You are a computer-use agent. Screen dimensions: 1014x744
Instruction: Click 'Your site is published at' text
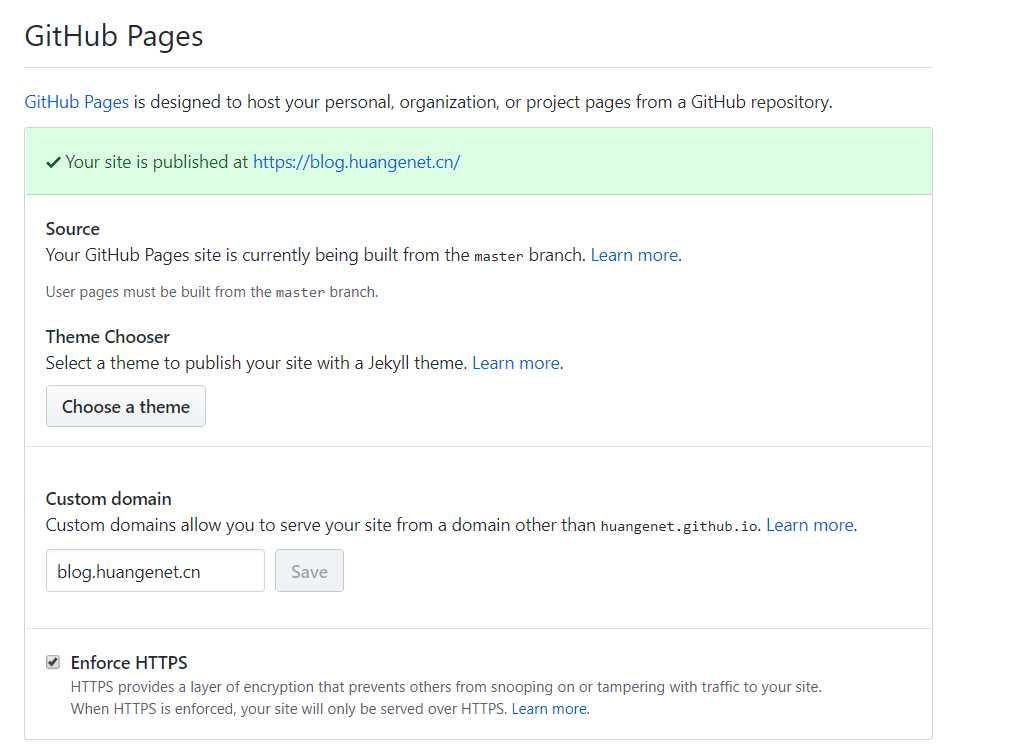pos(156,162)
